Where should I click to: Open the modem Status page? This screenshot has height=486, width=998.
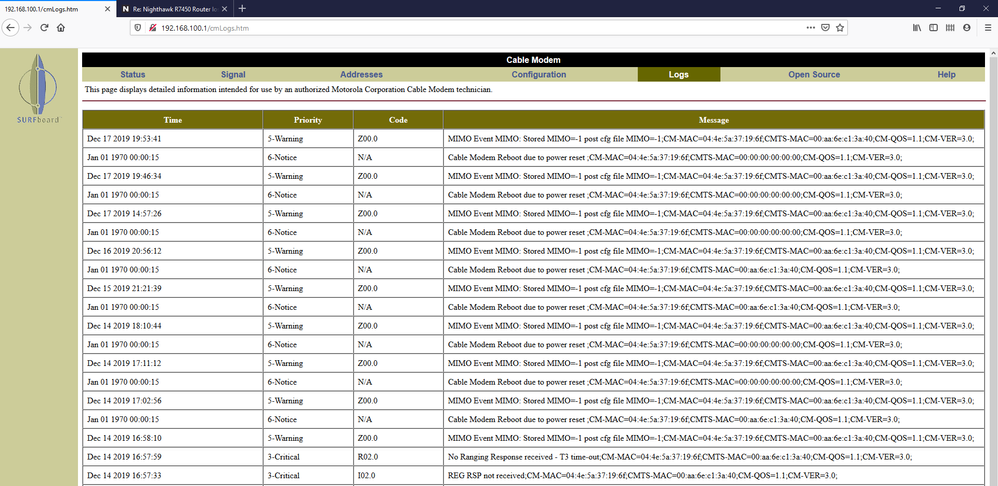click(133, 74)
